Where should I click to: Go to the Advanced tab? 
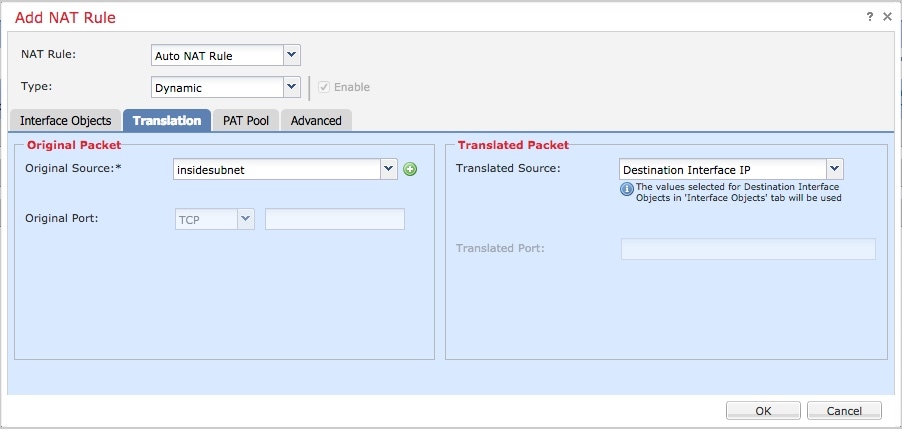pos(316,121)
